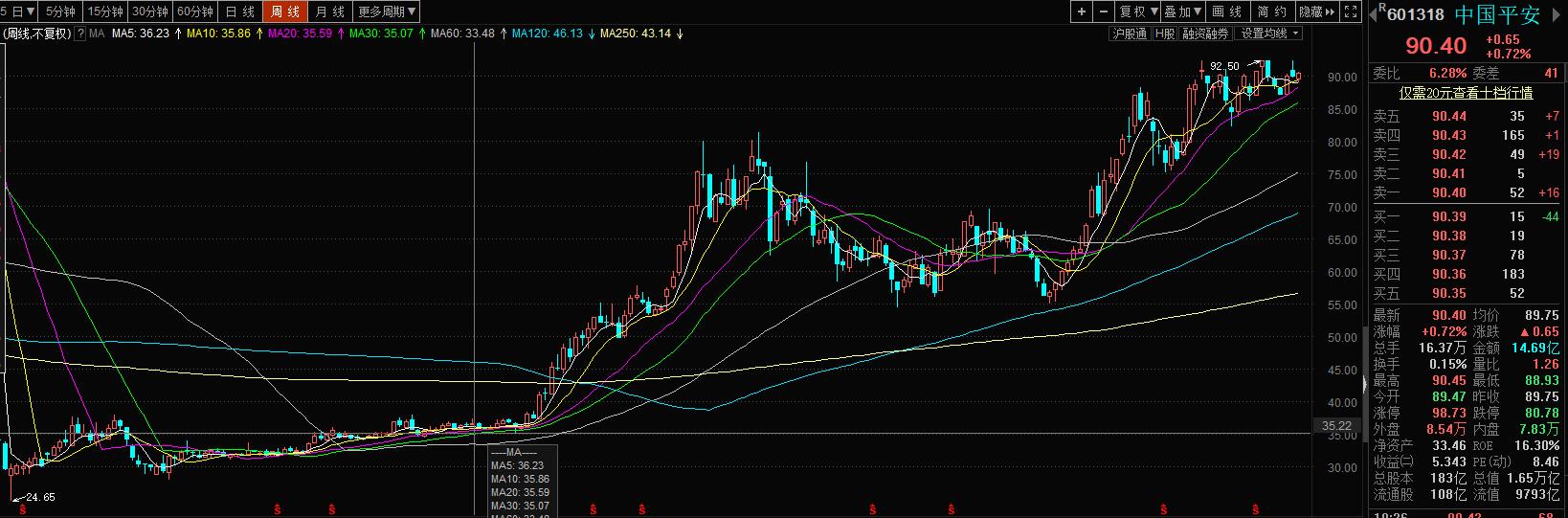
Task: Click the 总值 1.65万亿 value
Action: [1533, 478]
